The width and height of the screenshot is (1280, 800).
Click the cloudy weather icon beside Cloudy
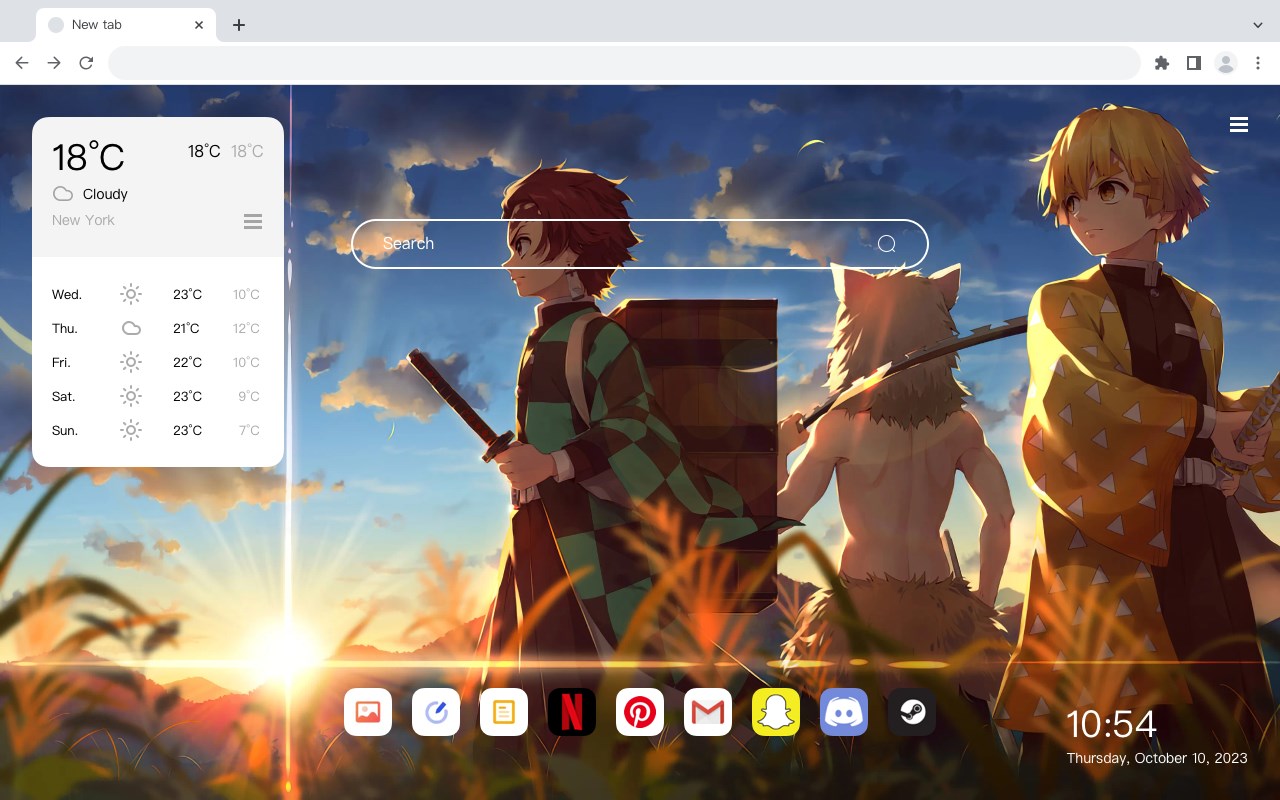63,194
